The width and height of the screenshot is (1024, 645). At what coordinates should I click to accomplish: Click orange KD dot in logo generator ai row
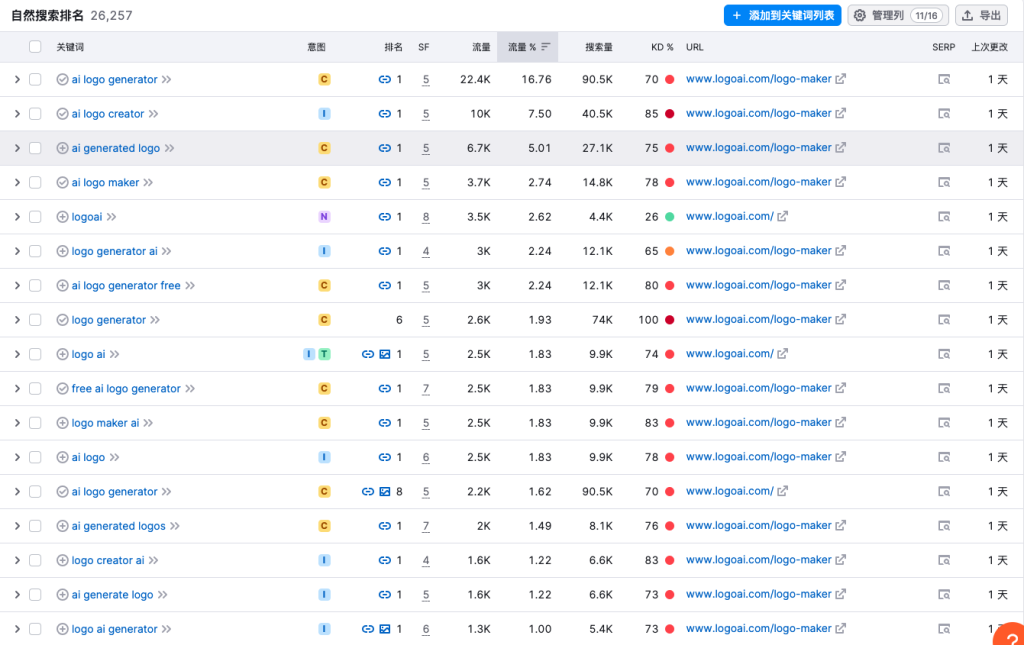tap(669, 251)
